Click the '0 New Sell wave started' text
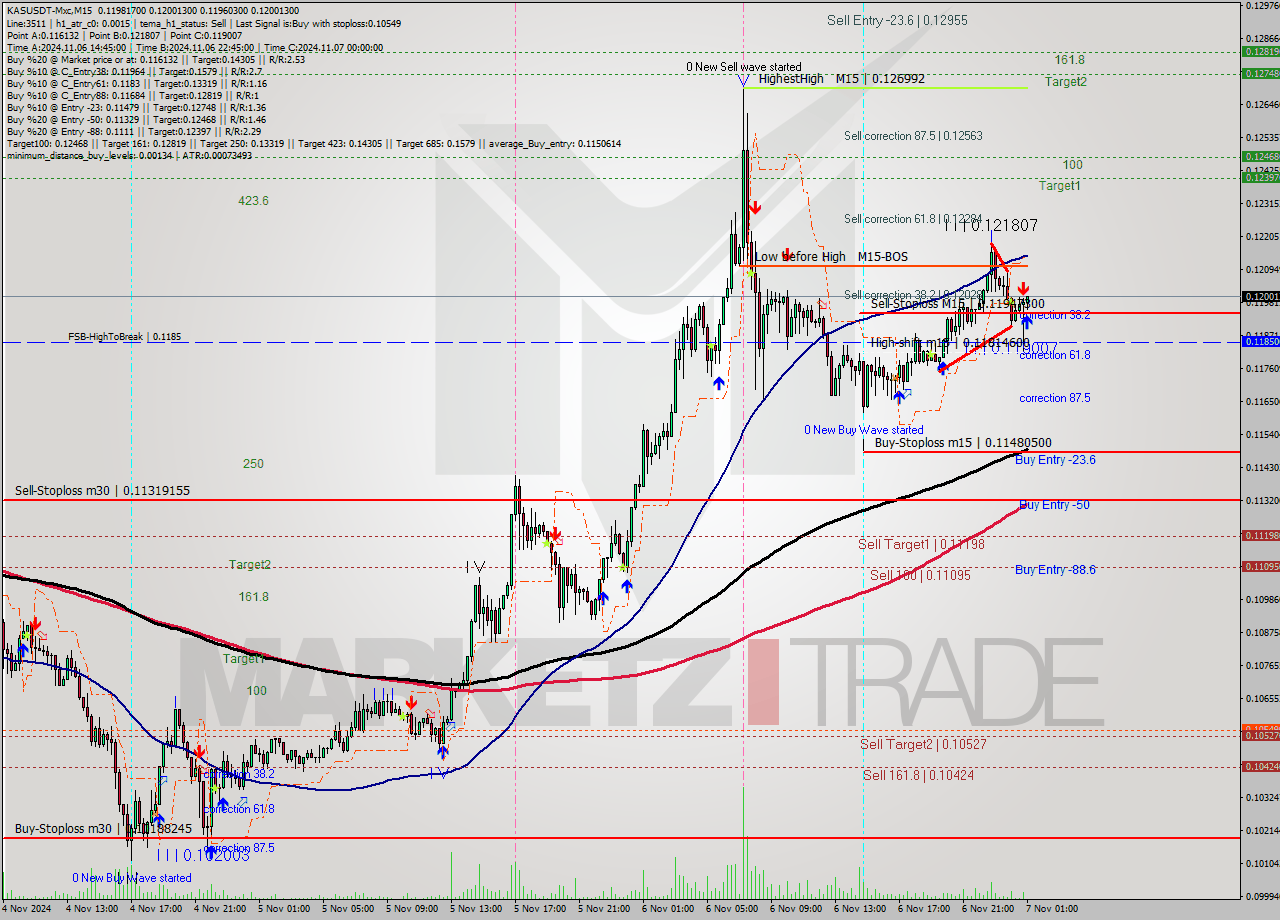Viewport: 1280px width, 920px height. (x=743, y=67)
